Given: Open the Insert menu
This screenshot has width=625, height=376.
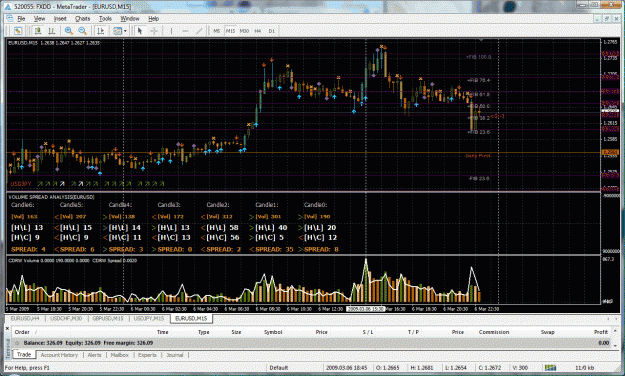Looking at the screenshot, I should [60, 18].
